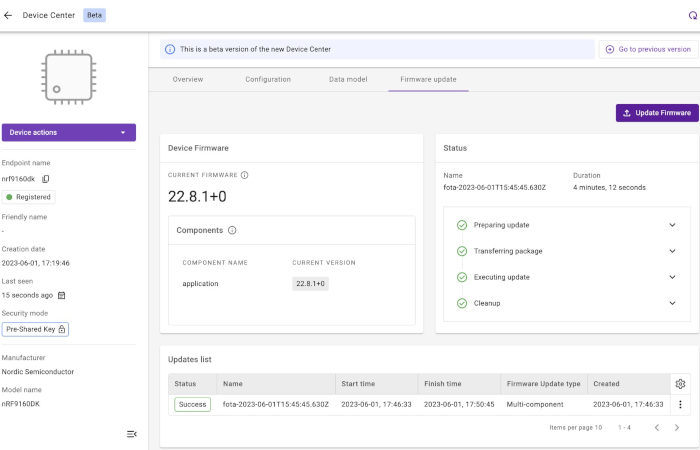Screen dimensions: 700x450
Task: Collapse the left sidebar panel
Action: (132, 433)
